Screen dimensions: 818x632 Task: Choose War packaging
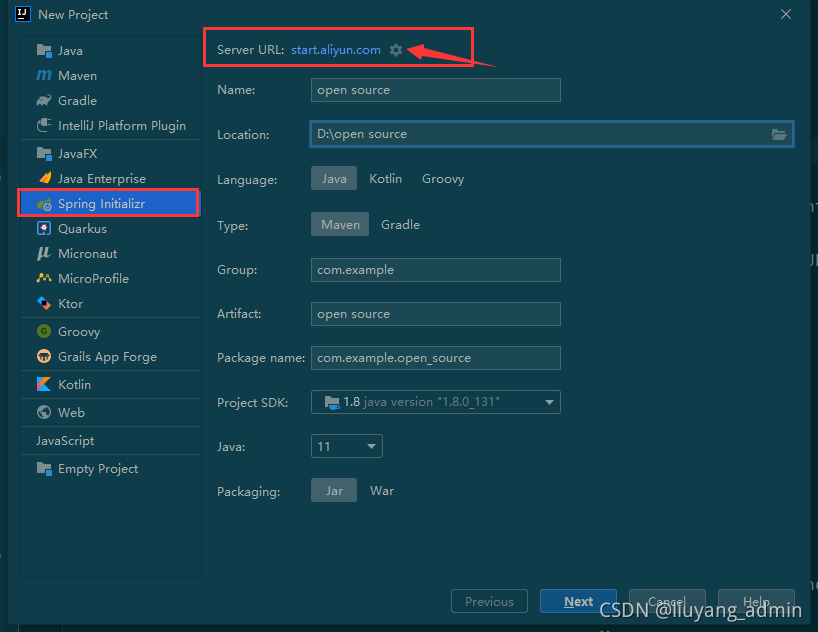tap(382, 491)
